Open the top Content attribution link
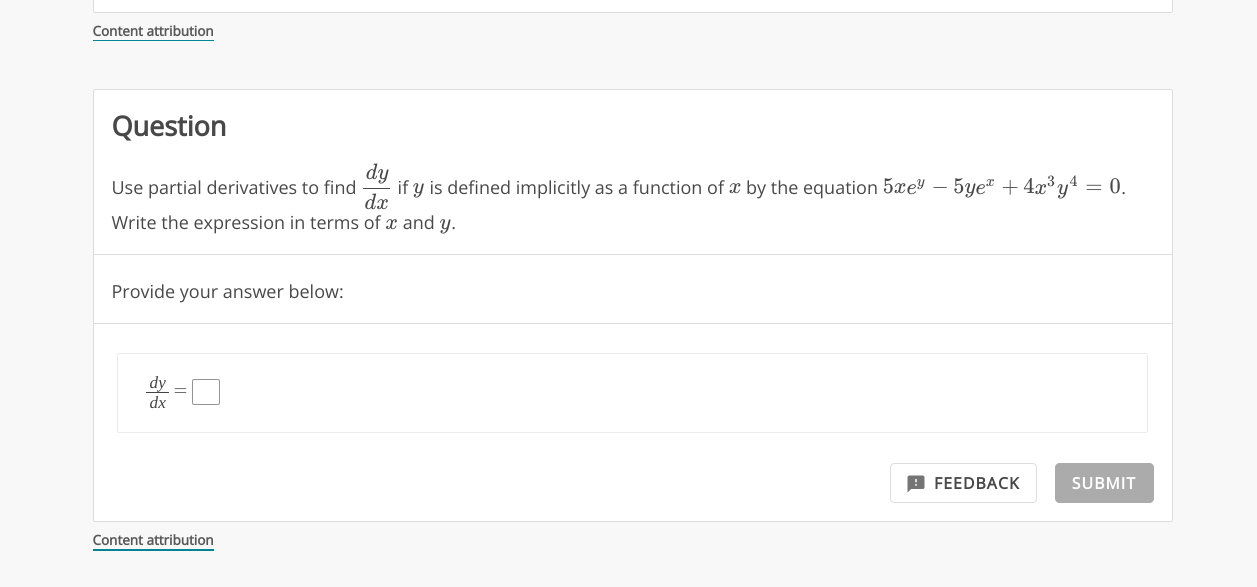1257x587 pixels. click(153, 31)
